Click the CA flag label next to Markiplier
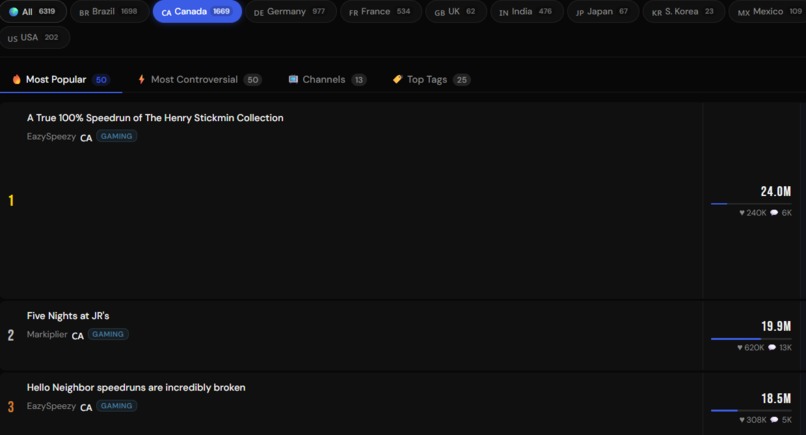The width and height of the screenshot is (806, 435). pyautogui.click(x=78, y=336)
